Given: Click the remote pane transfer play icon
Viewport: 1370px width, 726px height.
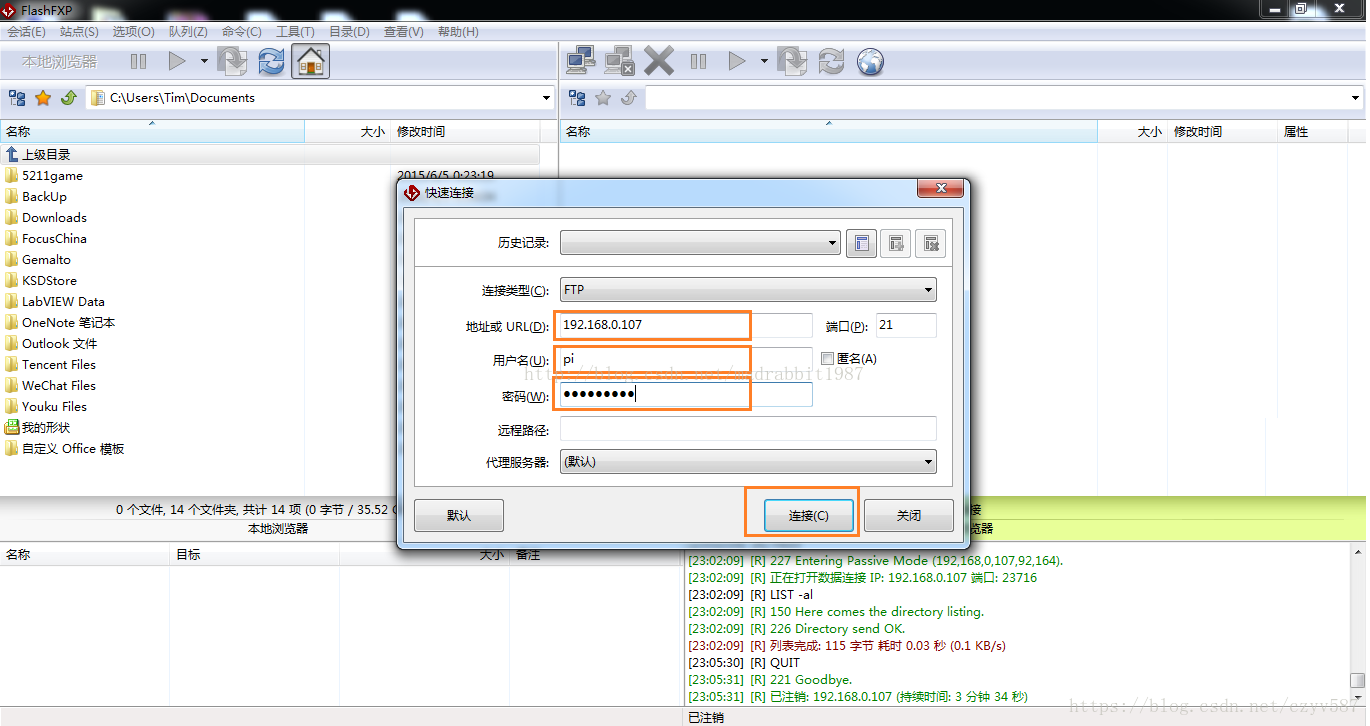Looking at the screenshot, I should point(737,62).
